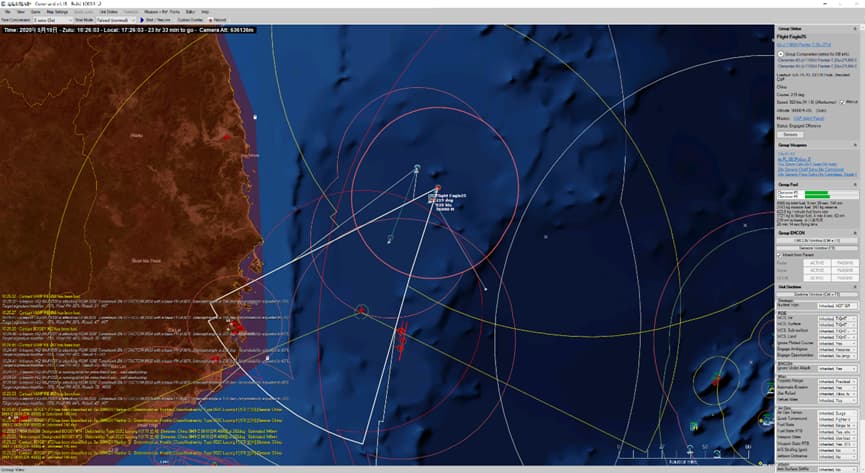Select the red hostile contact at patrol zone corner
The image size is (865, 473).
click(x=361, y=310)
